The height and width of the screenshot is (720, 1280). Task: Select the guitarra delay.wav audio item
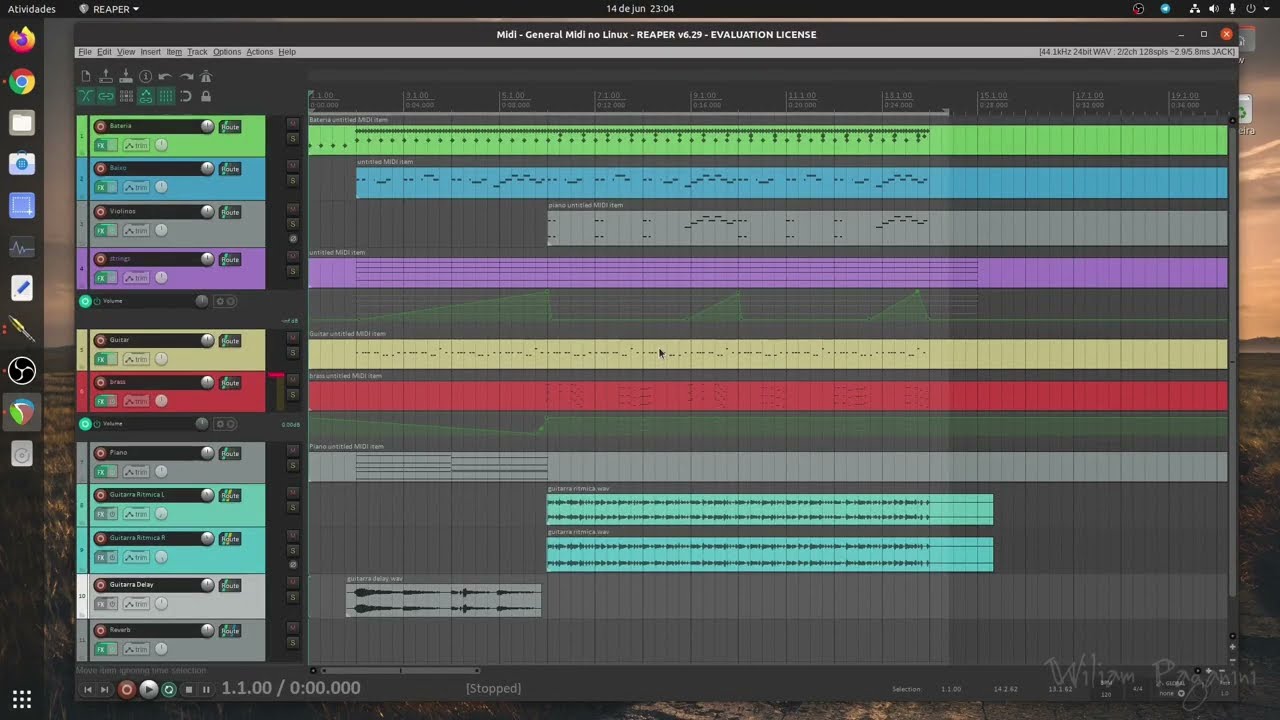tap(444, 600)
